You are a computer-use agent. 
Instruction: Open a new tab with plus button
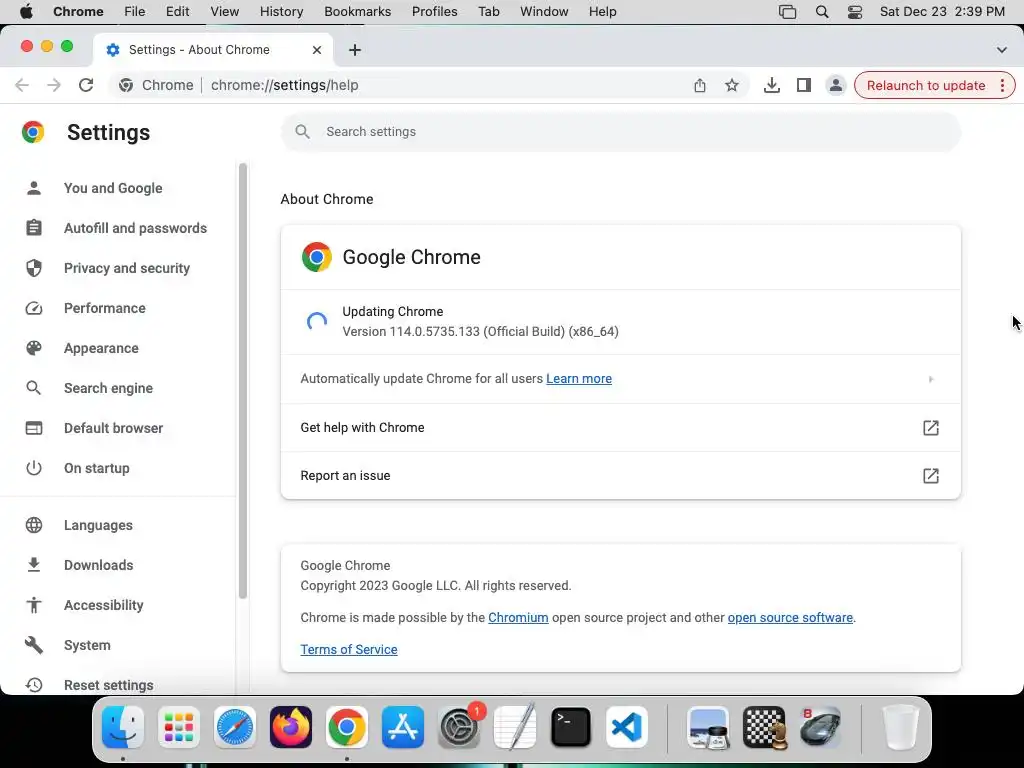coord(355,50)
